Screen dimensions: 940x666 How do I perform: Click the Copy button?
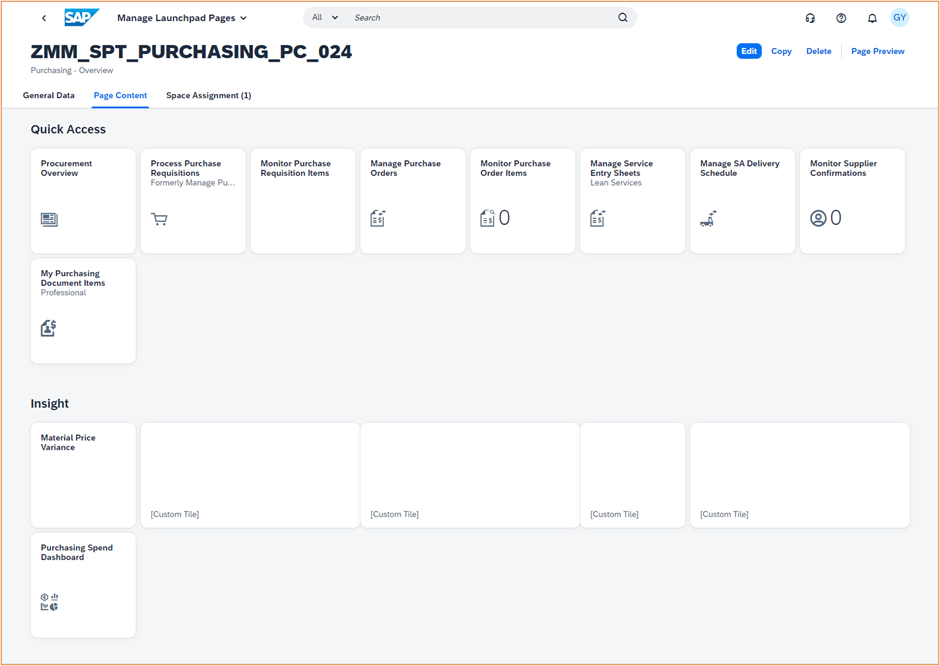pos(781,51)
